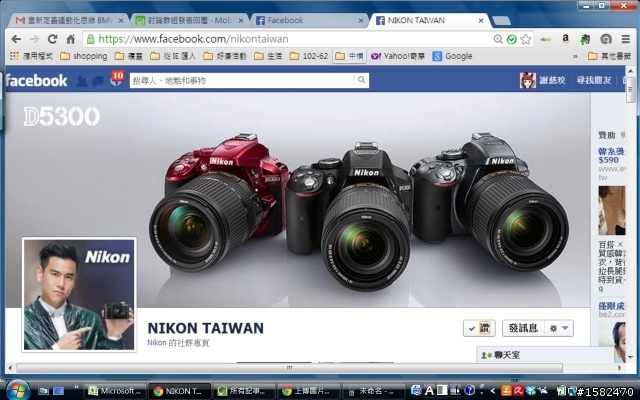Close the sponsored ad with the X

[620, 244]
